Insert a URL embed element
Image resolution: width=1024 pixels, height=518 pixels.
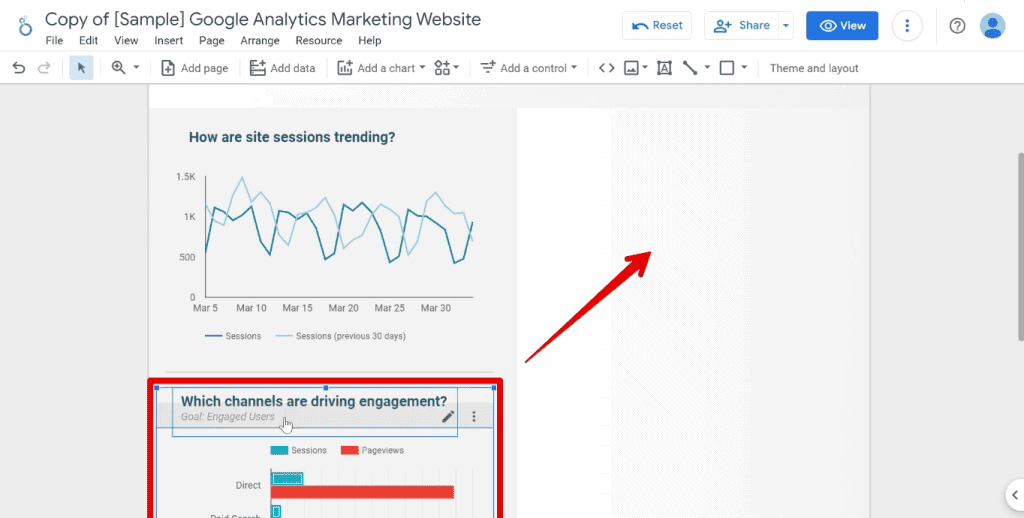coord(607,68)
